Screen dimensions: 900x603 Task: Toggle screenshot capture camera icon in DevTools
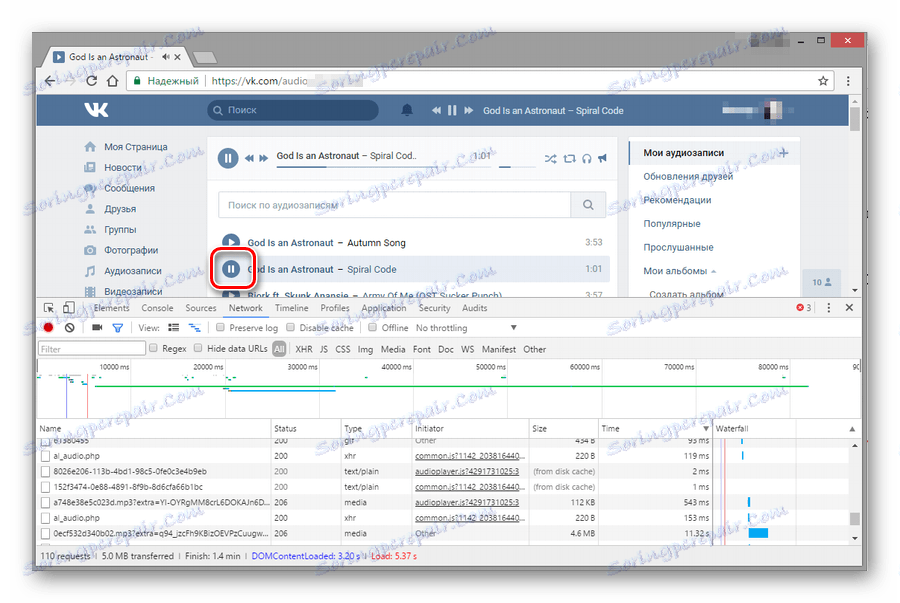97,328
